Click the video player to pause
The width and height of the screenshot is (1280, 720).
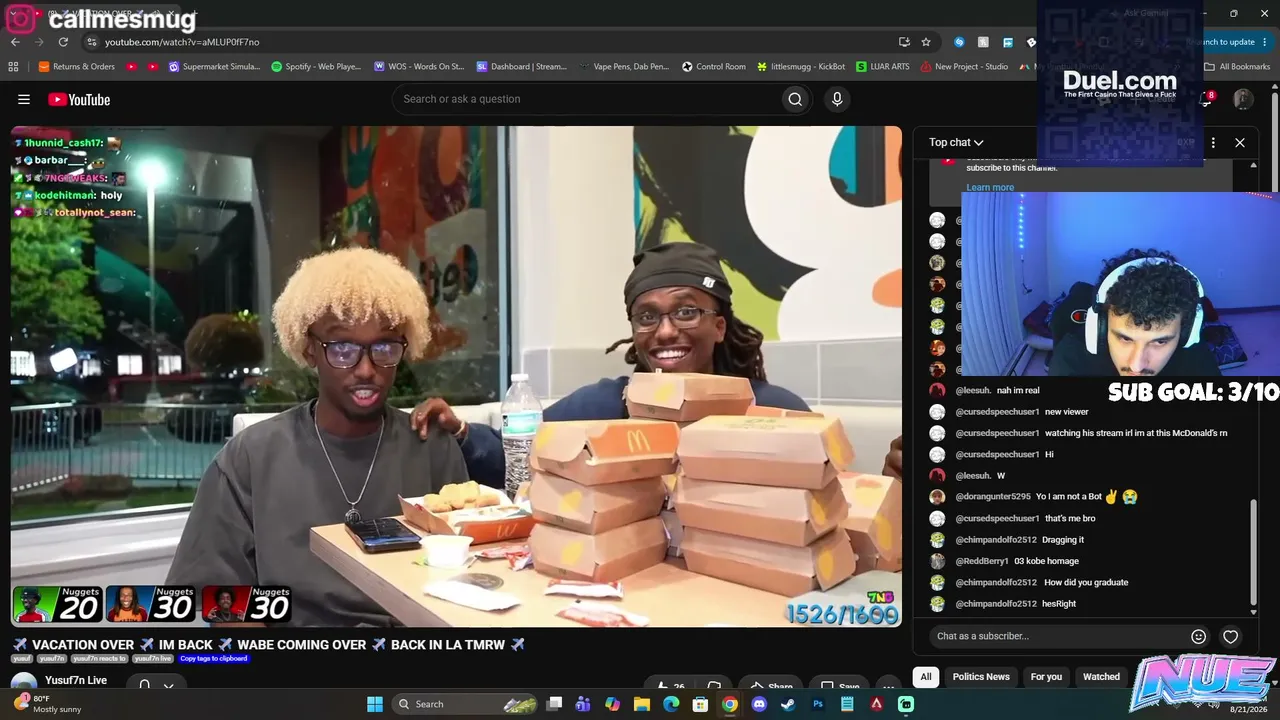click(456, 376)
